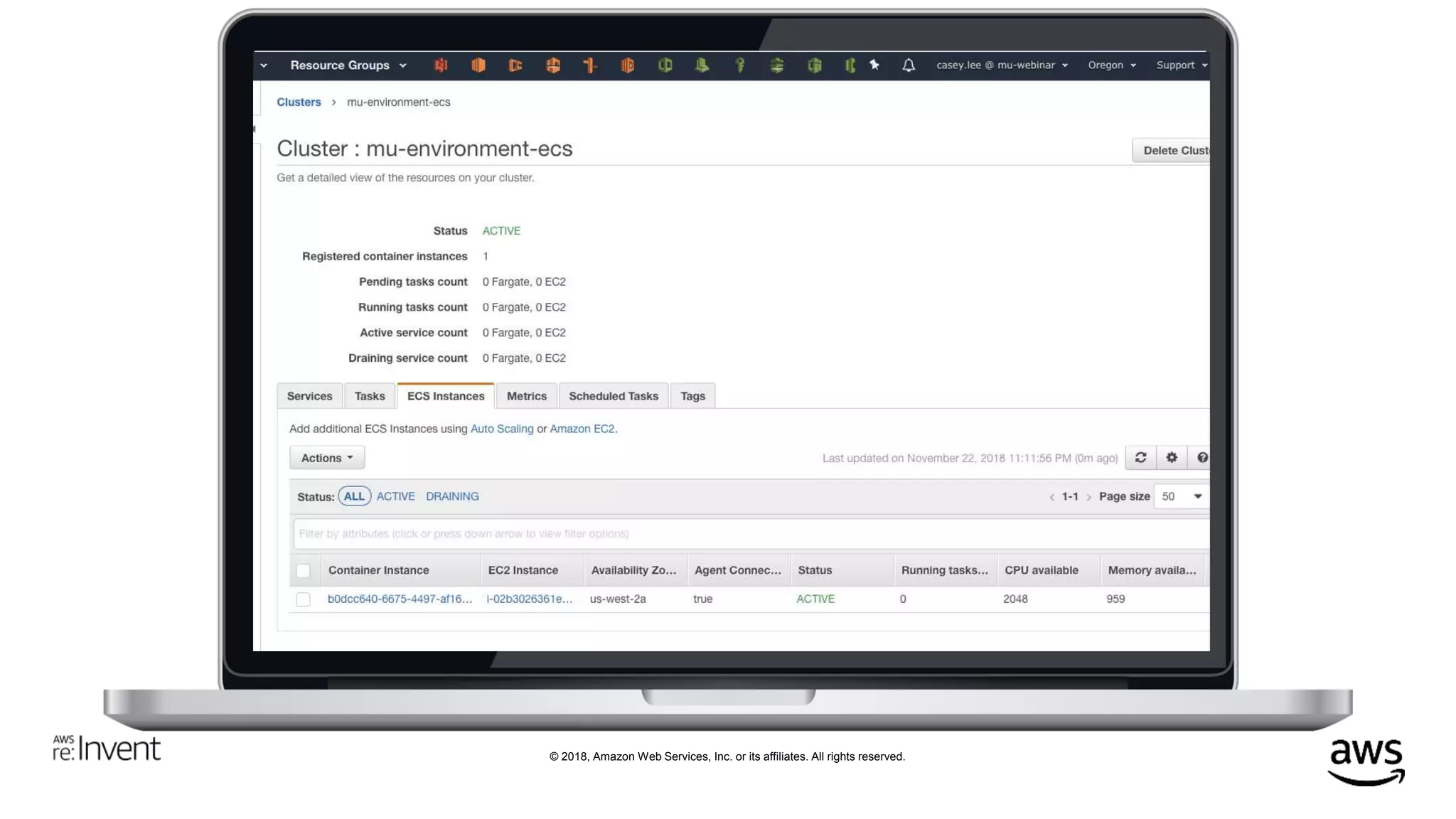
Task: Open EC2 instance i-02b3026361e link
Action: (530, 599)
